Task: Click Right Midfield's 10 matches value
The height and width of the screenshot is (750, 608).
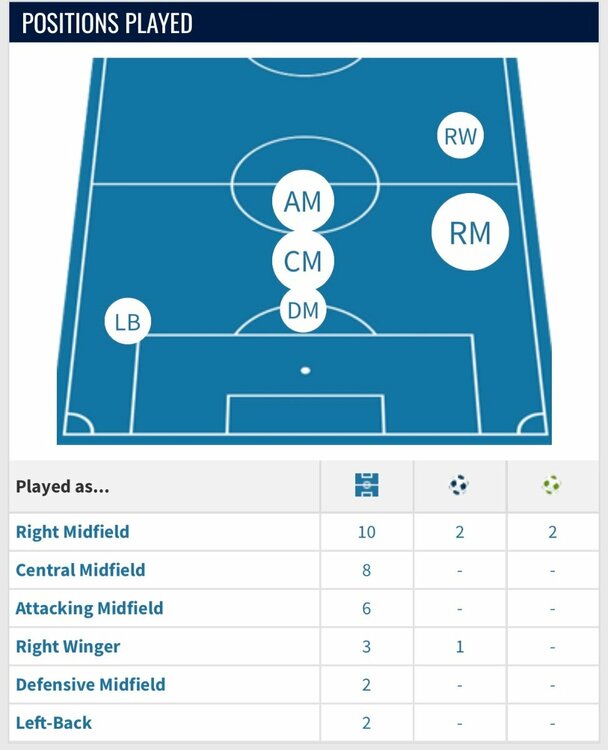Action: pyautogui.click(x=366, y=532)
